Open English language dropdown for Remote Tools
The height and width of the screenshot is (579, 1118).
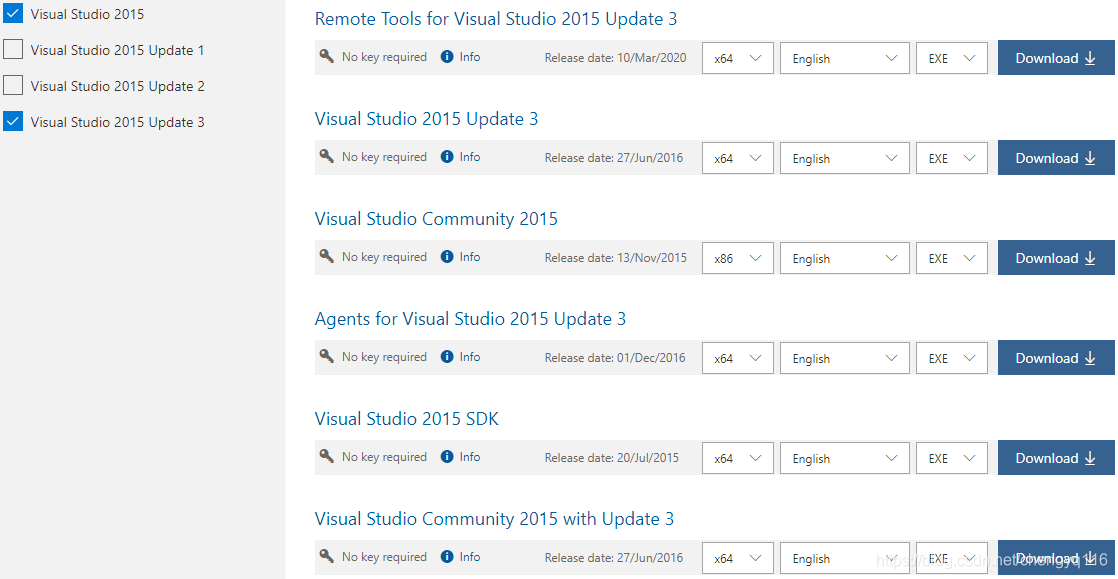(x=845, y=58)
